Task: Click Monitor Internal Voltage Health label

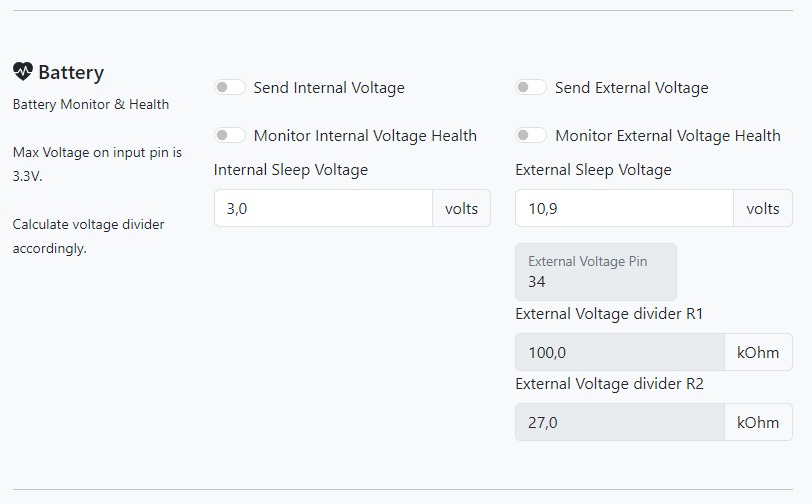Action: 365,136
